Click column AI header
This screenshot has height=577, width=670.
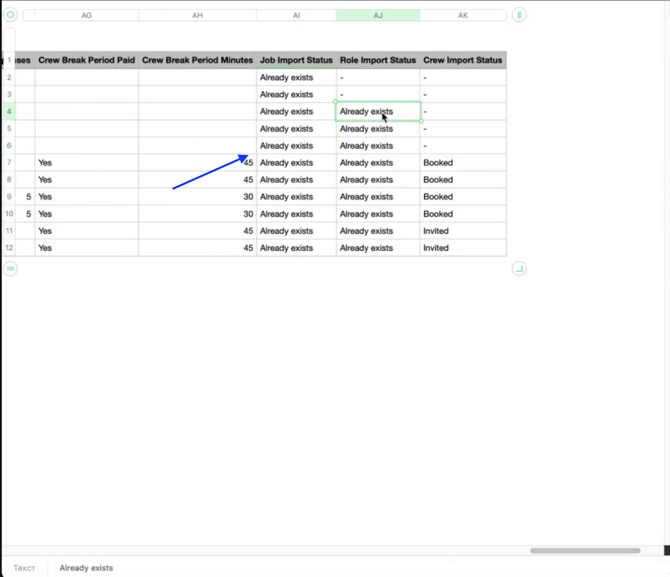[x=296, y=16]
